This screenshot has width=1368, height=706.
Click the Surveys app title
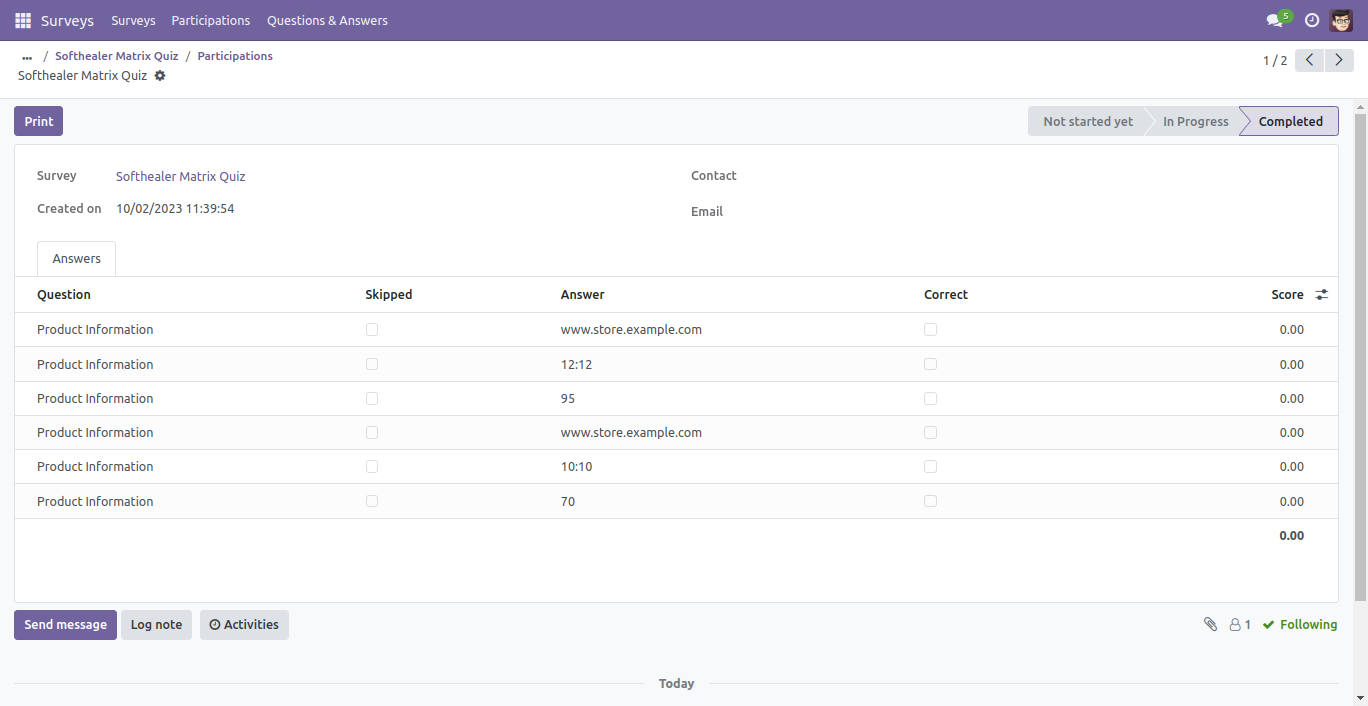tap(67, 20)
